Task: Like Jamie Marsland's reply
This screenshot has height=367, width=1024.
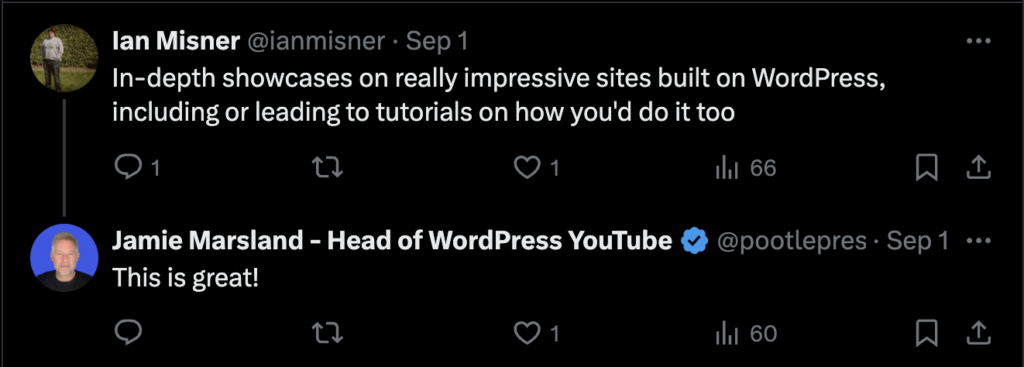Action: tap(537, 334)
